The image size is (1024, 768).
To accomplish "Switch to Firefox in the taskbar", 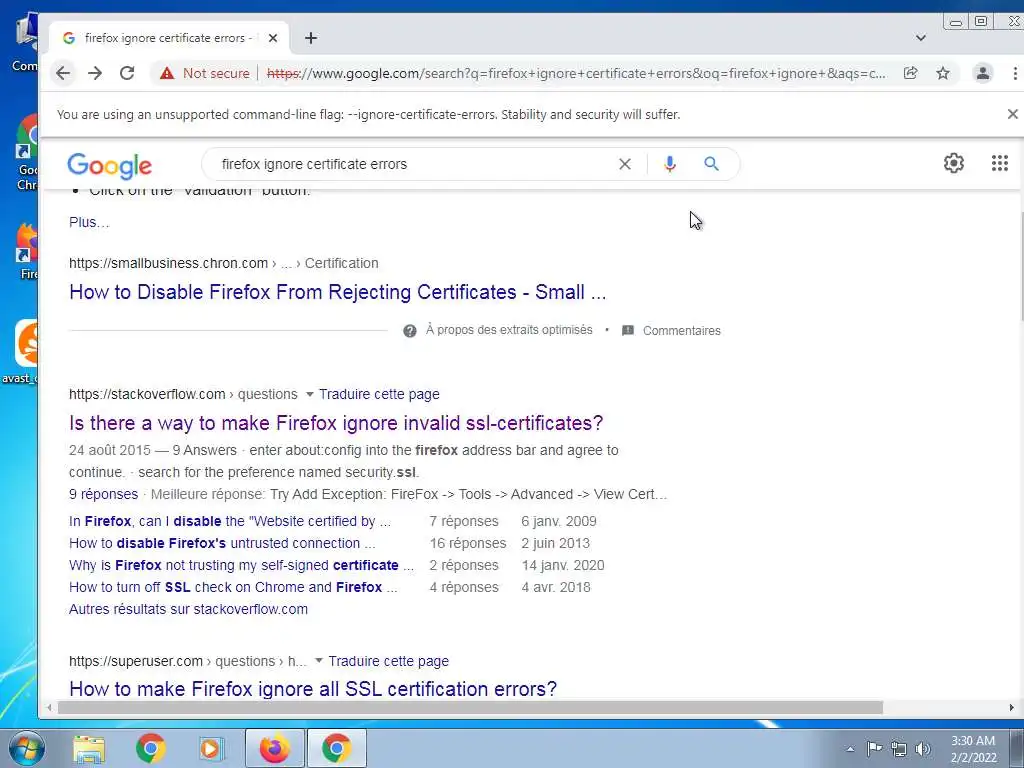I will click(274, 748).
